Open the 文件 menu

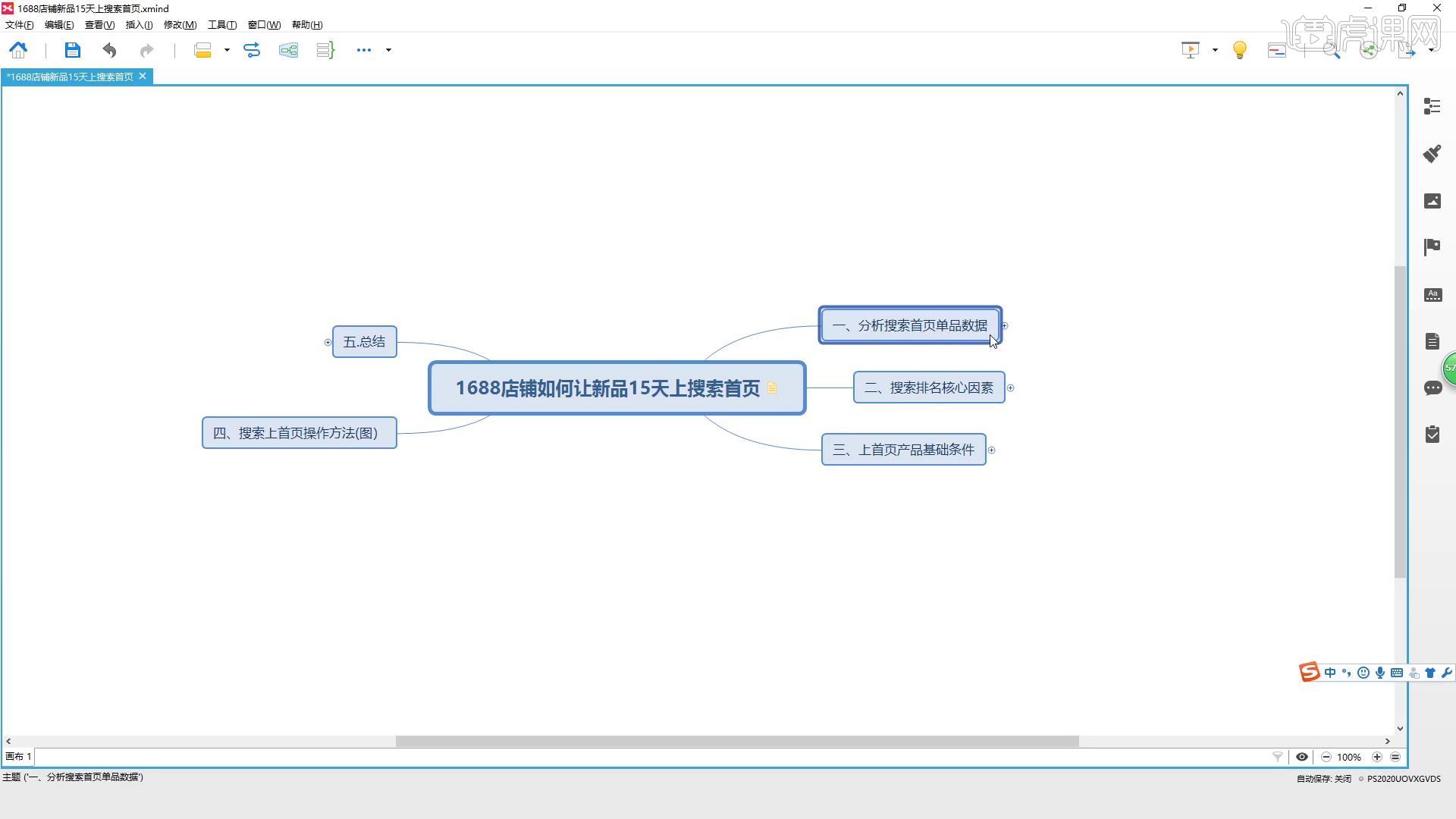point(20,25)
